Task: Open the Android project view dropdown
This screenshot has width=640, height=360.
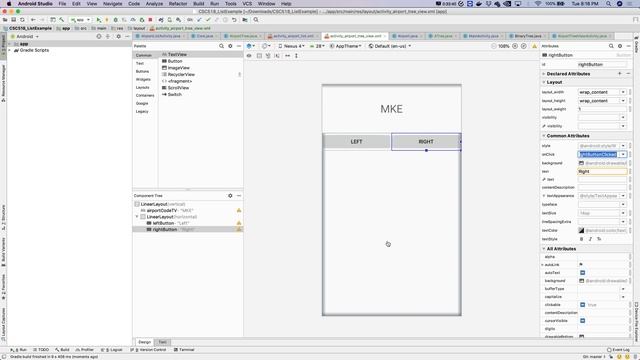Action: click(x=24, y=36)
